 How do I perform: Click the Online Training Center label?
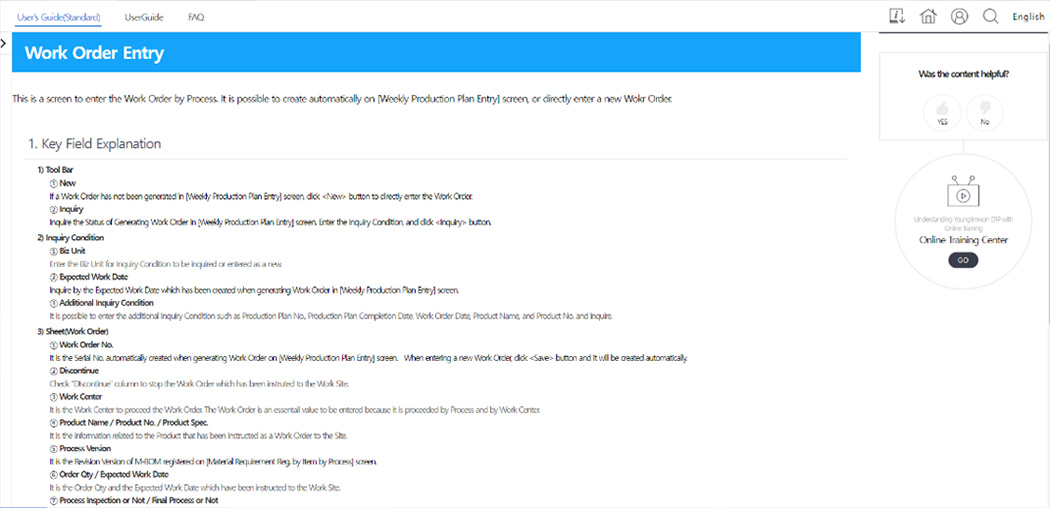(x=963, y=240)
